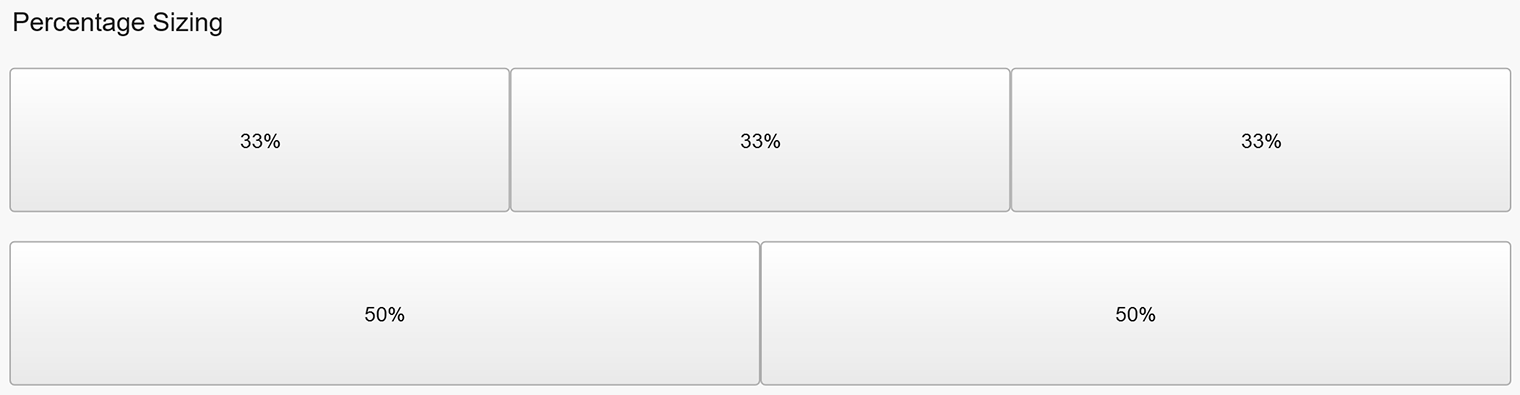Screen dimensions: 1520x395
Task: Click the rightmost 33% button
Action: pos(1261,140)
